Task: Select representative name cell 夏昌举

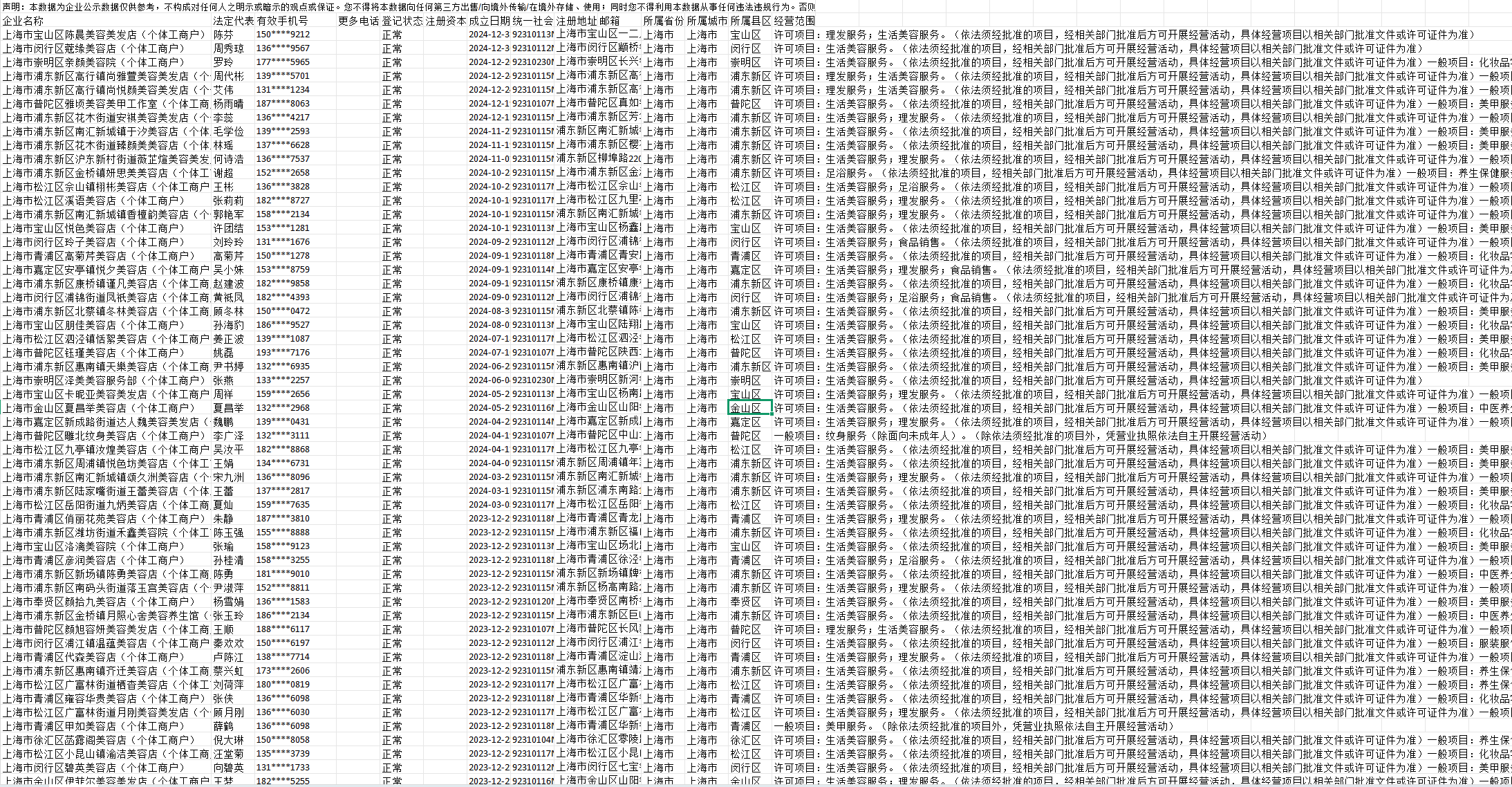Action: pyautogui.click(x=229, y=408)
